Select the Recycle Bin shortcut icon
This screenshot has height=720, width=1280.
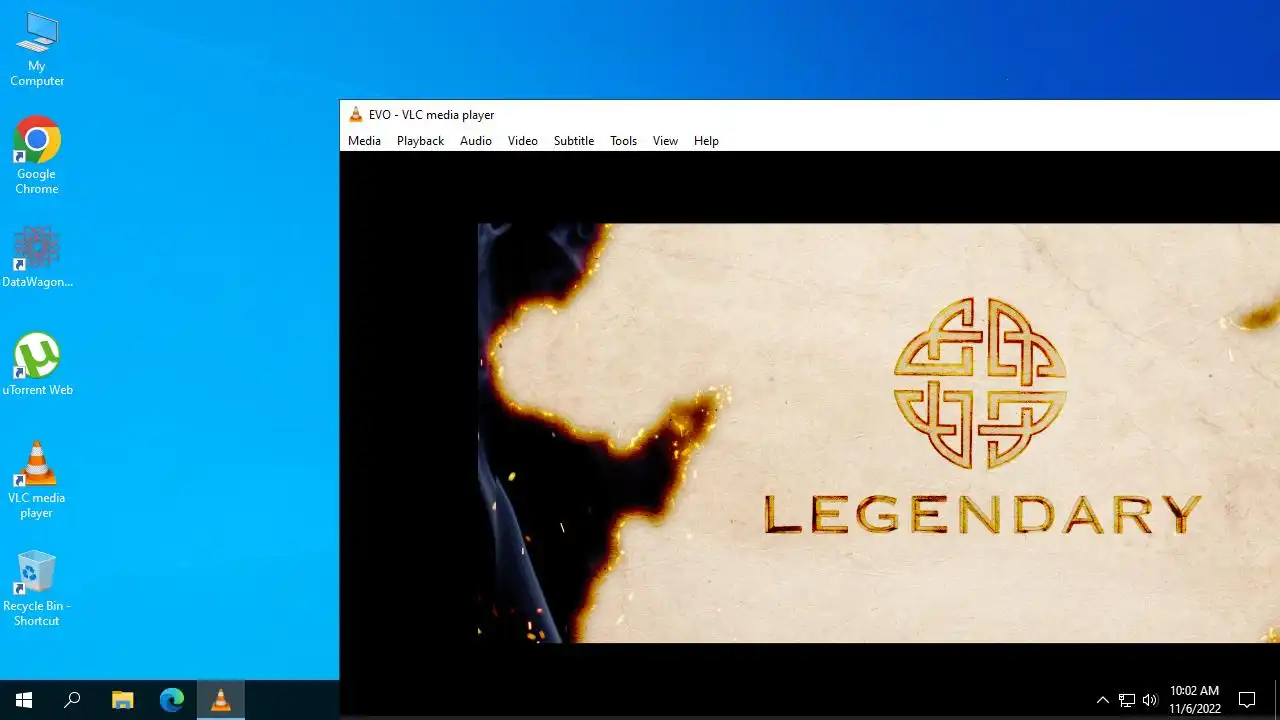pyautogui.click(x=37, y=588)
